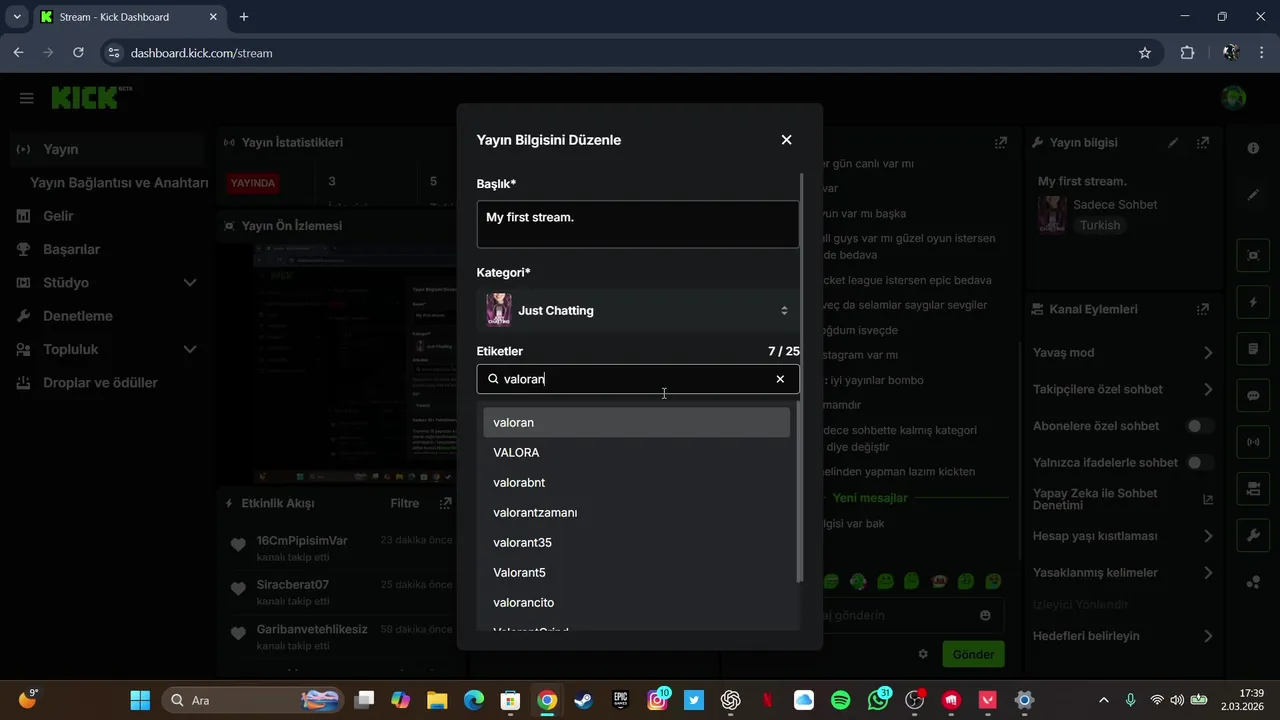
Task: Open the Gelir sidebar page
Action: 107,216
